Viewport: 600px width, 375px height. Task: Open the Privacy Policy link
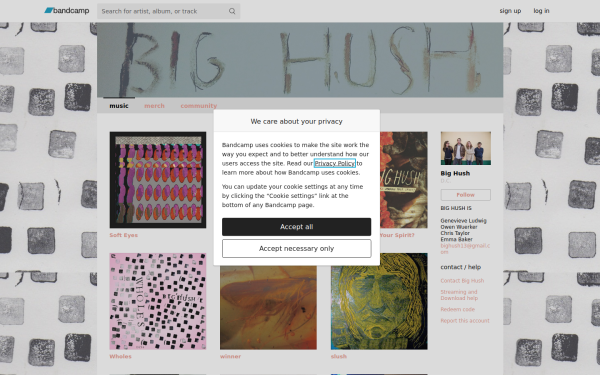pos(334,163)
